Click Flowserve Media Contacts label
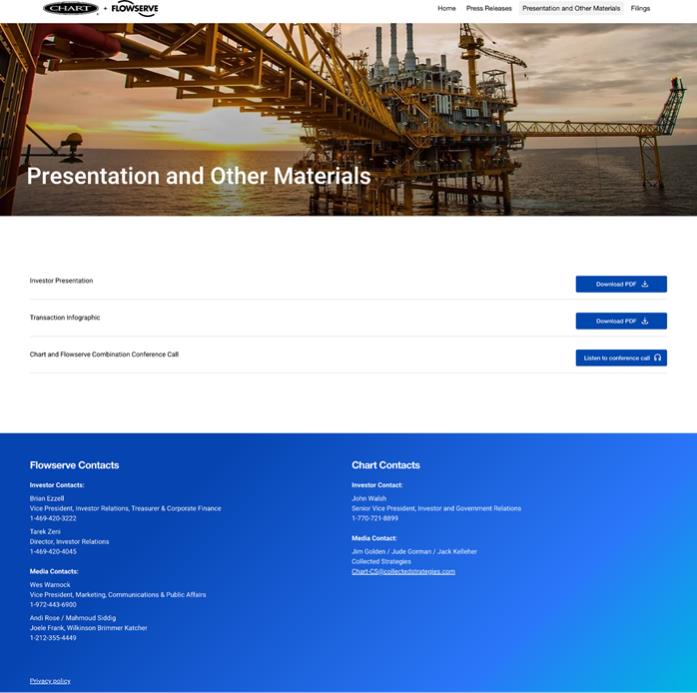 pyautogui.click(x=54, y=571)
